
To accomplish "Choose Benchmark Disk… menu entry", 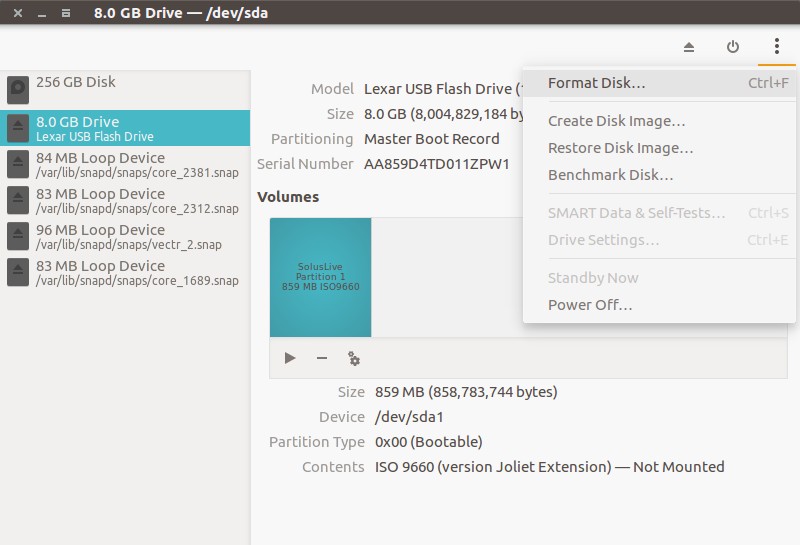I will tap(610, 175).
